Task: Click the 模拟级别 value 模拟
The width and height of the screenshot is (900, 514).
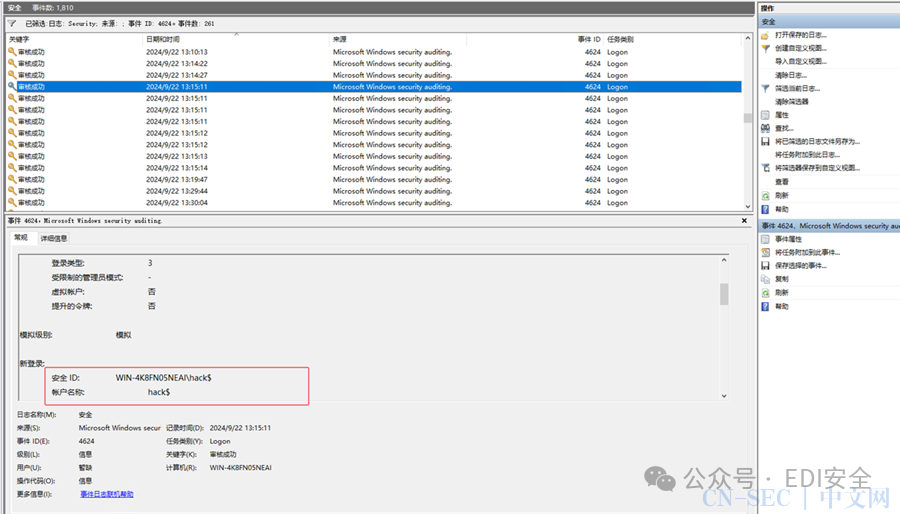Action: (x=123, y=335)
